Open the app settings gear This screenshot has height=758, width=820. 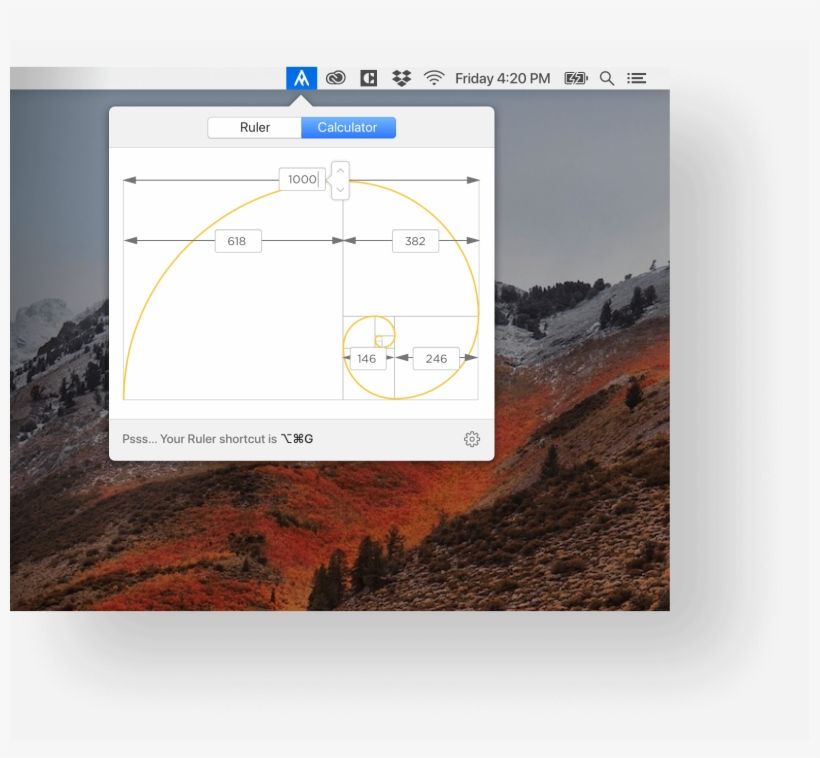coord(471,438)
